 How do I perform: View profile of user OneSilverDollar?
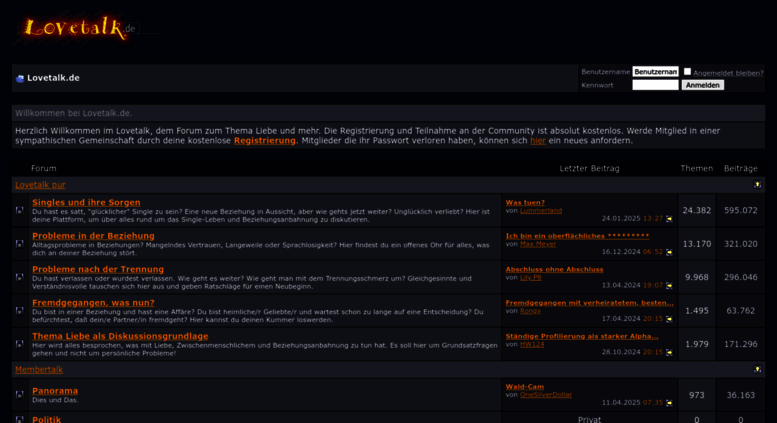pos(546,395)
